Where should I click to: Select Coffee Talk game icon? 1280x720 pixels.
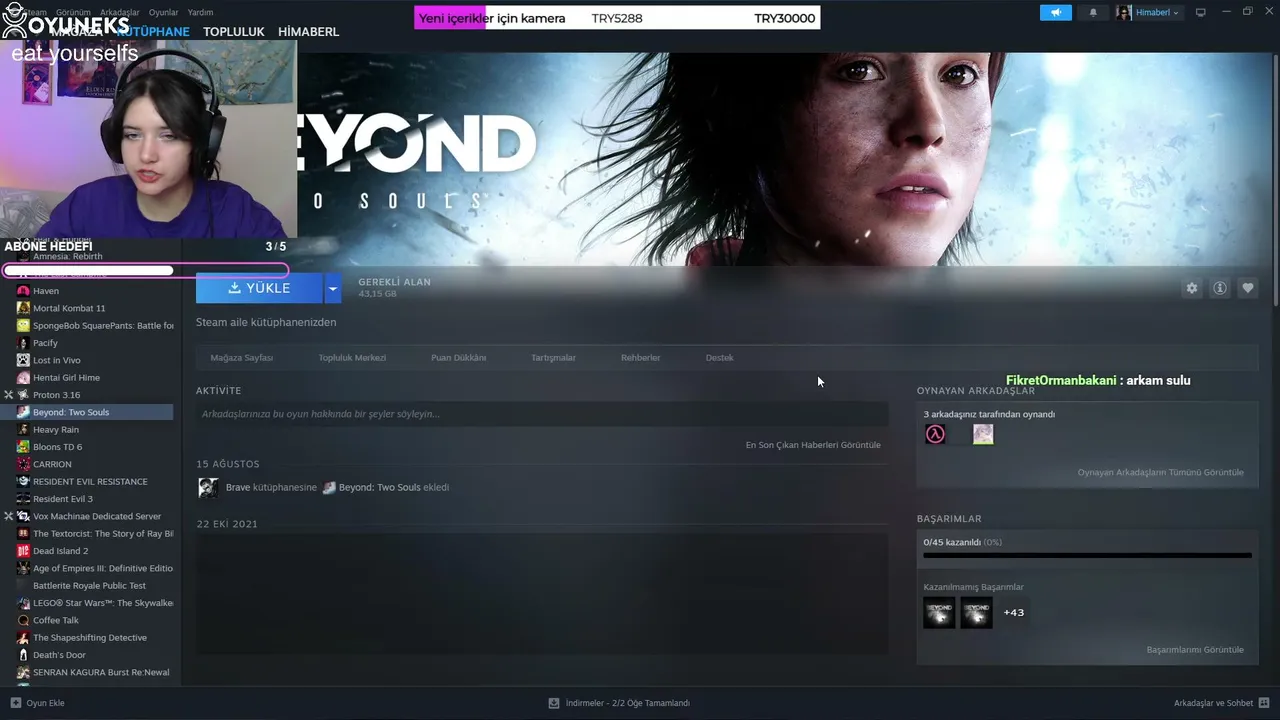click(x=23, y=620)
